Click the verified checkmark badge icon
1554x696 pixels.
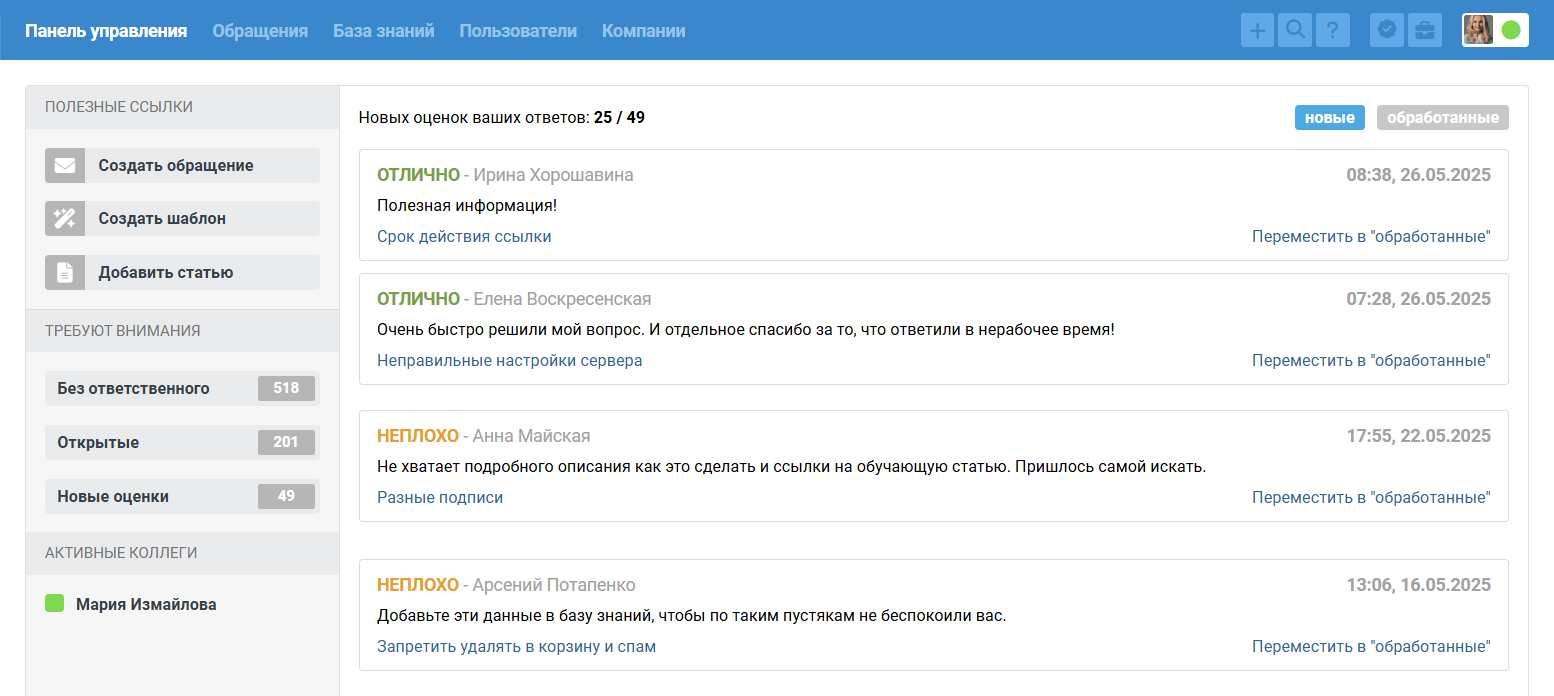click(1386, 30)
